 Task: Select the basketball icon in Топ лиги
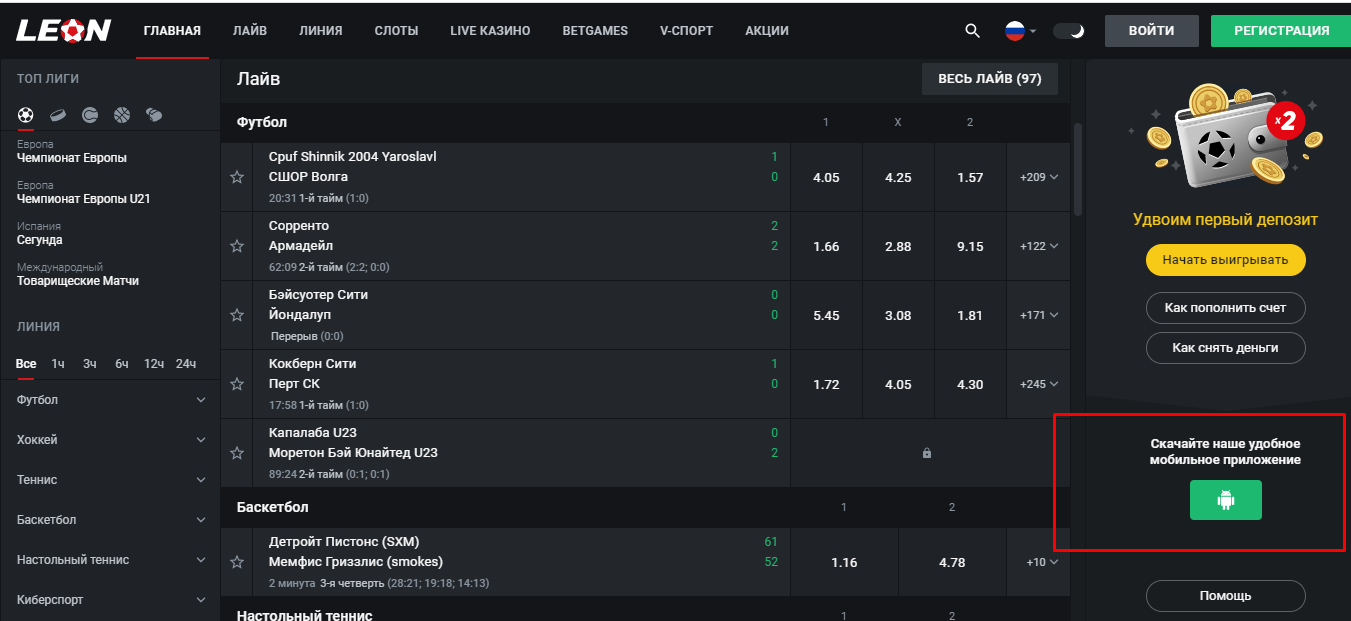(122, 115)
